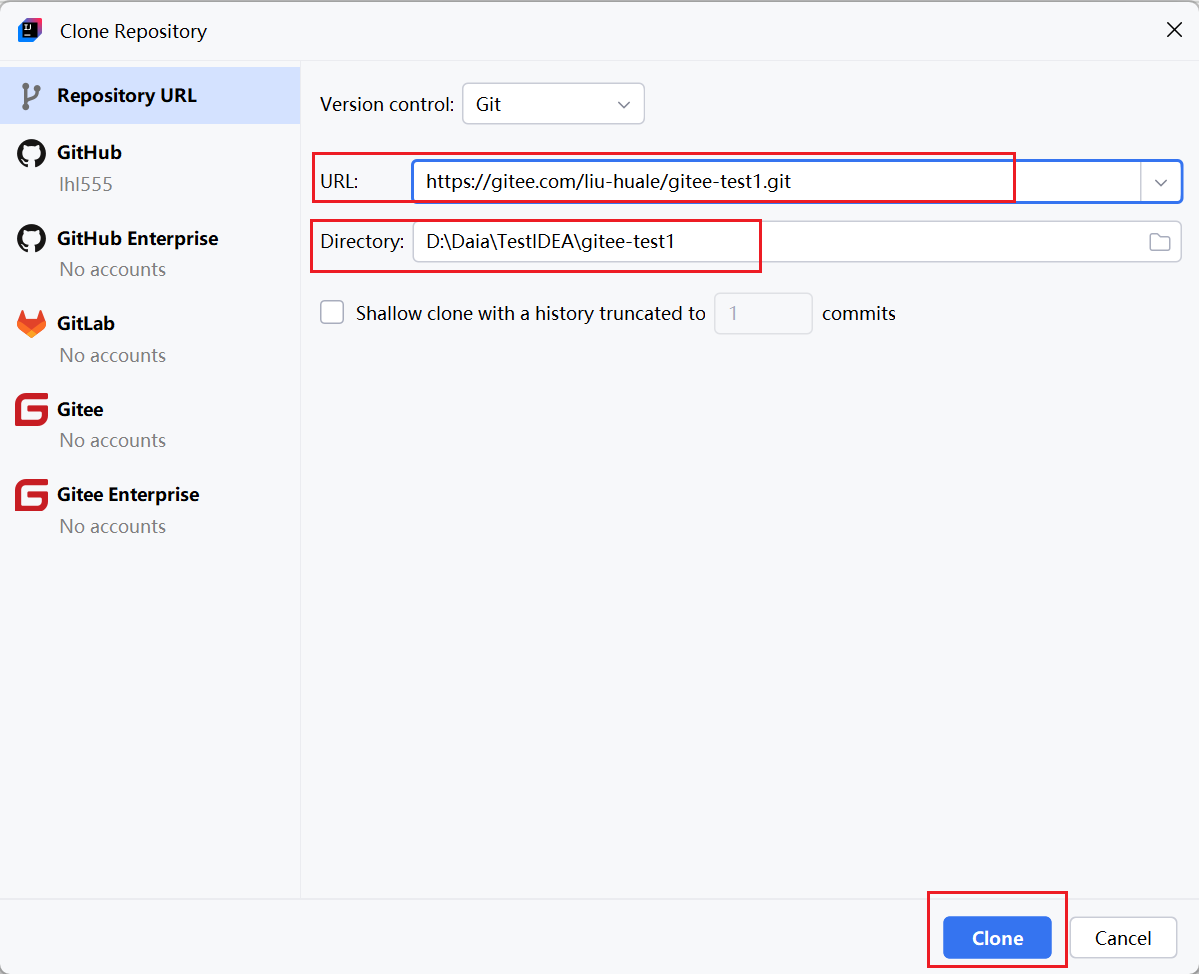Click the 'URL:' label

pyautogui.click(x=339, y=182)
